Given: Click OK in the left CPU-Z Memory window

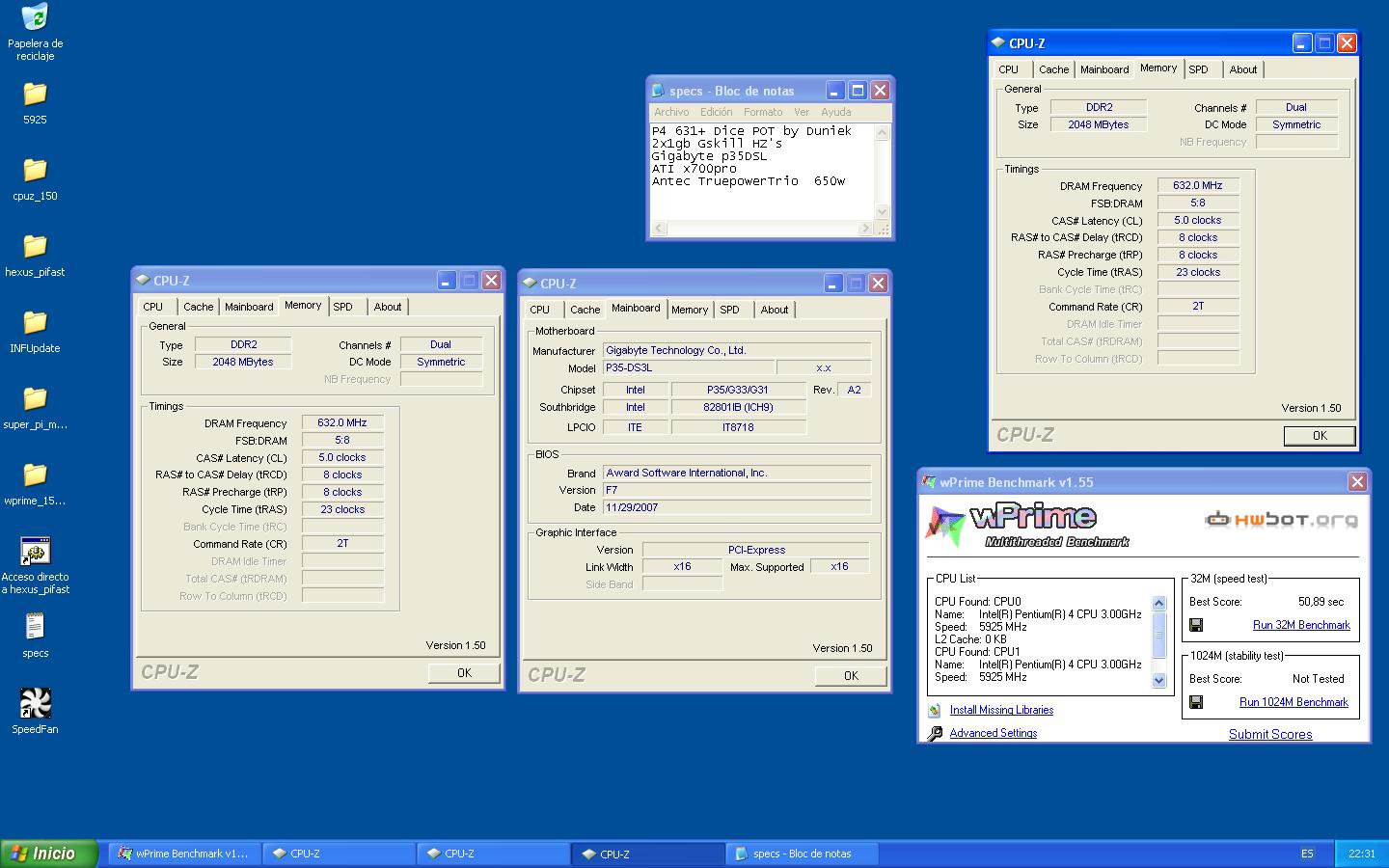Looking at the screenshot, I should 464,673.
